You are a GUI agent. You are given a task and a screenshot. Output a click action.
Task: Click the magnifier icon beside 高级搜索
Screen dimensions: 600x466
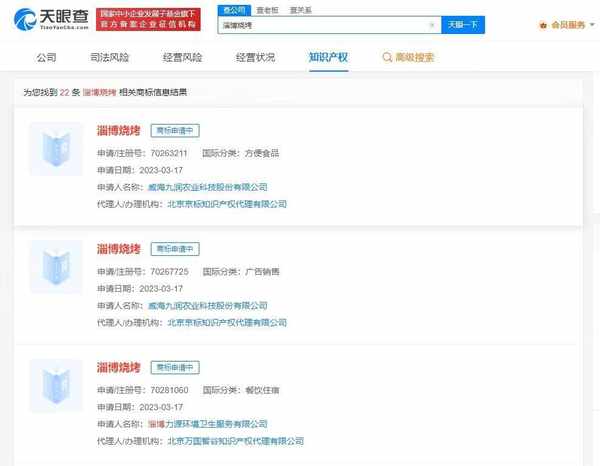point(388,57)
